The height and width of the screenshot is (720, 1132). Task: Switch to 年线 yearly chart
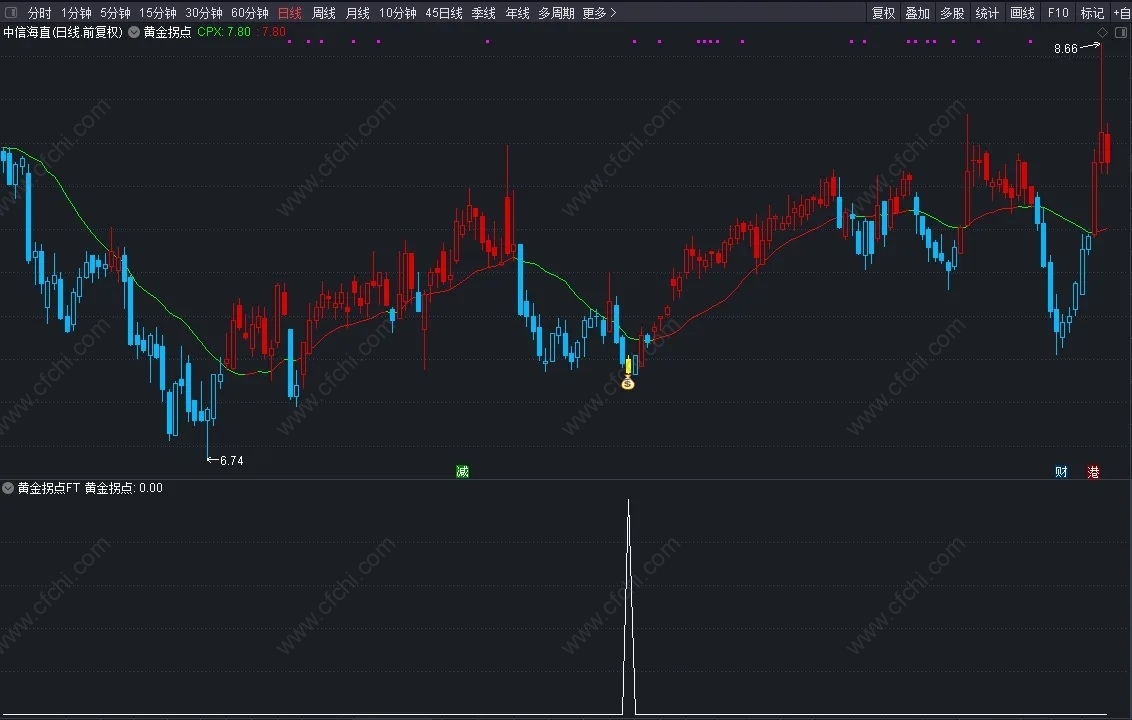coord(517,13)
